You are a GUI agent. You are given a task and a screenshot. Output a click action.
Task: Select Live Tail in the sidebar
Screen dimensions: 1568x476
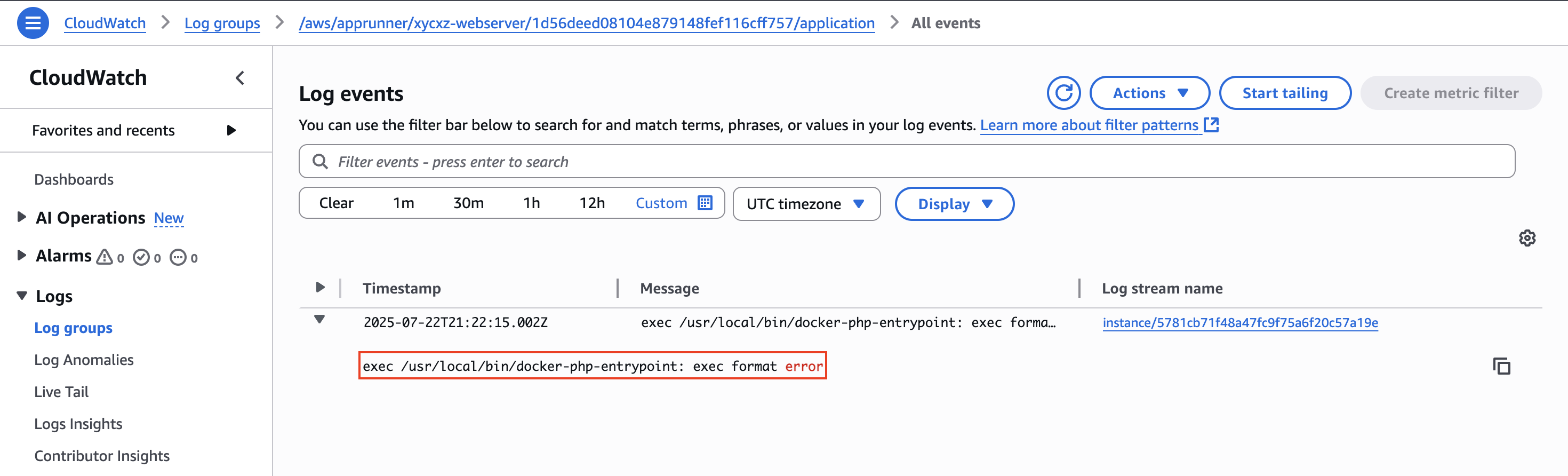pyautogui.click(x=61, y=391)
